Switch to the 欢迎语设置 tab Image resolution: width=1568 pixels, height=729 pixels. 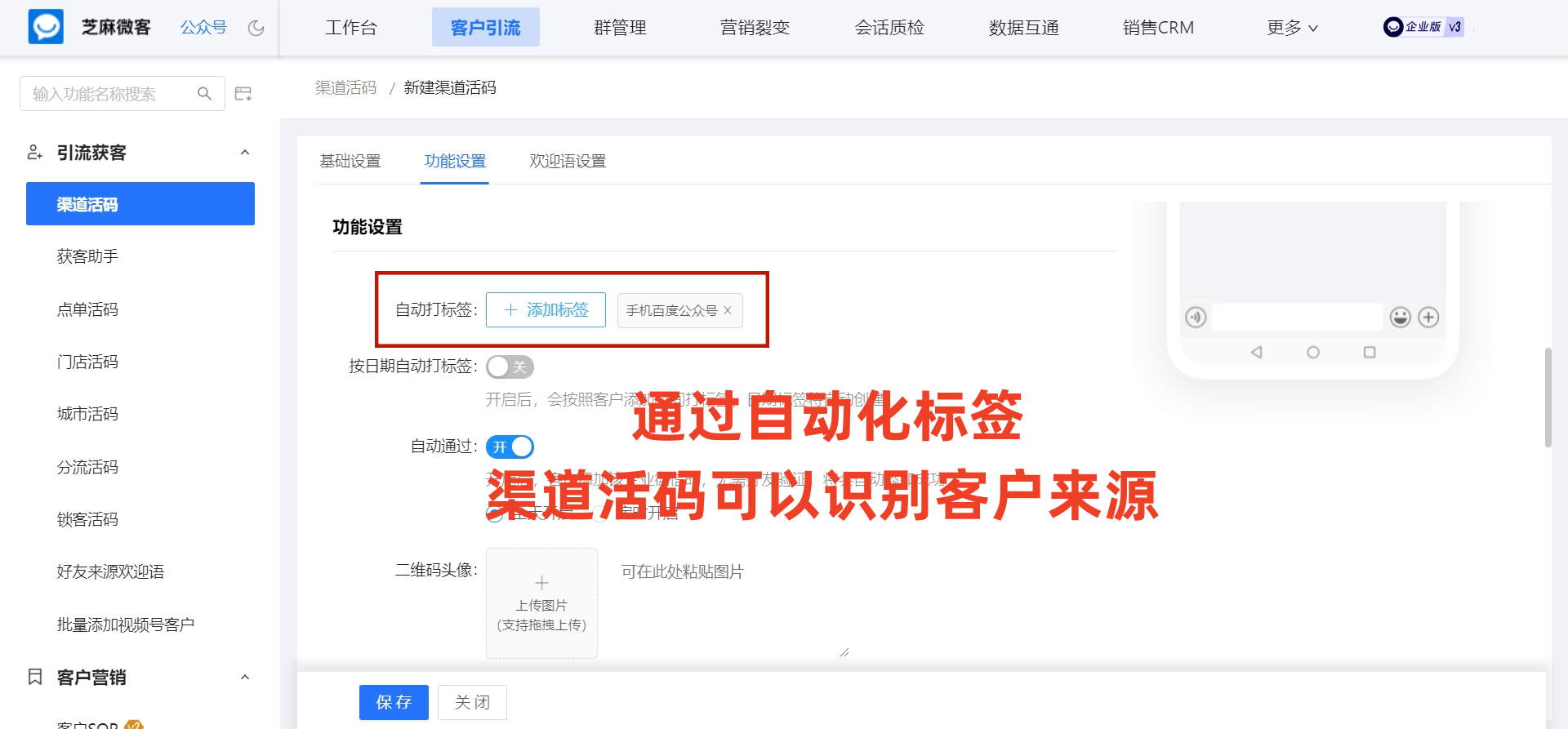pos(568,162)
